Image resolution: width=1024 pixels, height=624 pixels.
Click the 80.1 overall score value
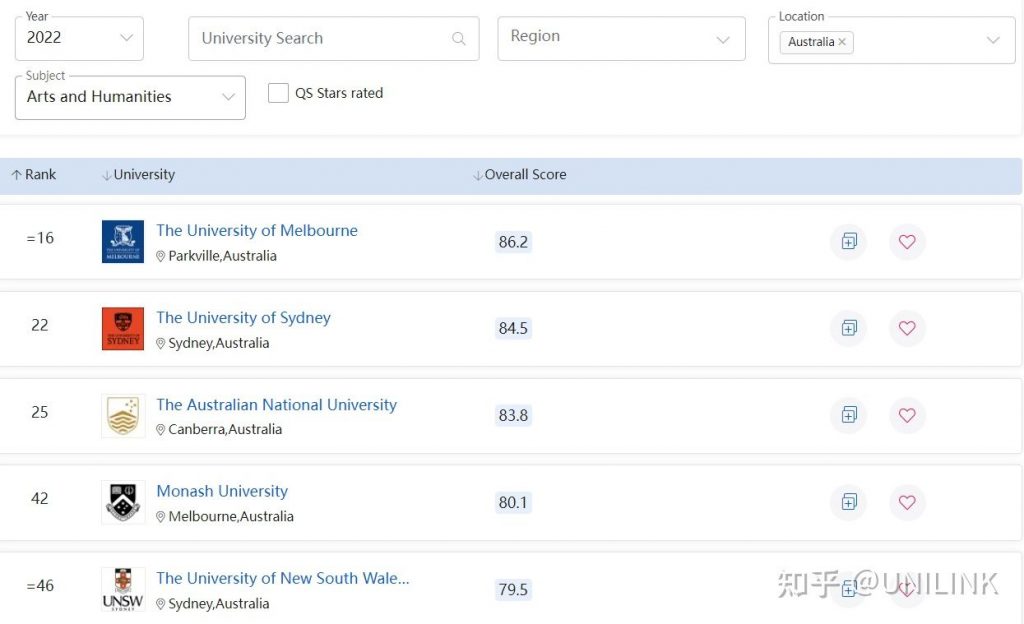pyautogui.click(x=513, y=503)
